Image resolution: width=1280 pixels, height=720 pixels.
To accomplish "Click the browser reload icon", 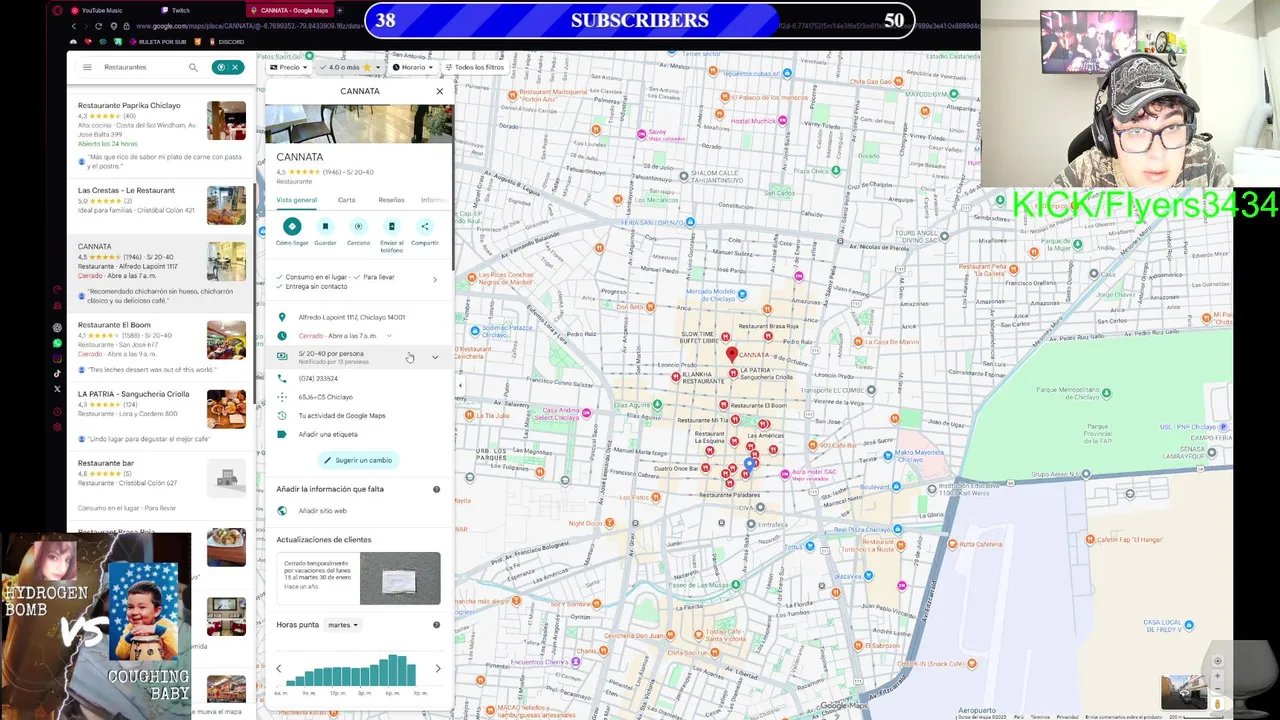I will click(x=98, y=25).
